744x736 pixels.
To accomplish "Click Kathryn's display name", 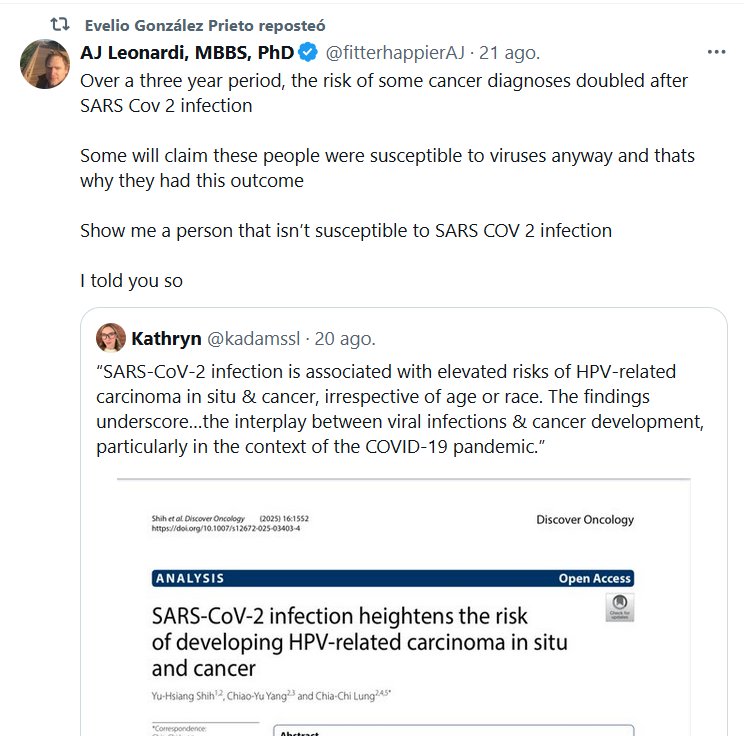I will coord(166,338).
